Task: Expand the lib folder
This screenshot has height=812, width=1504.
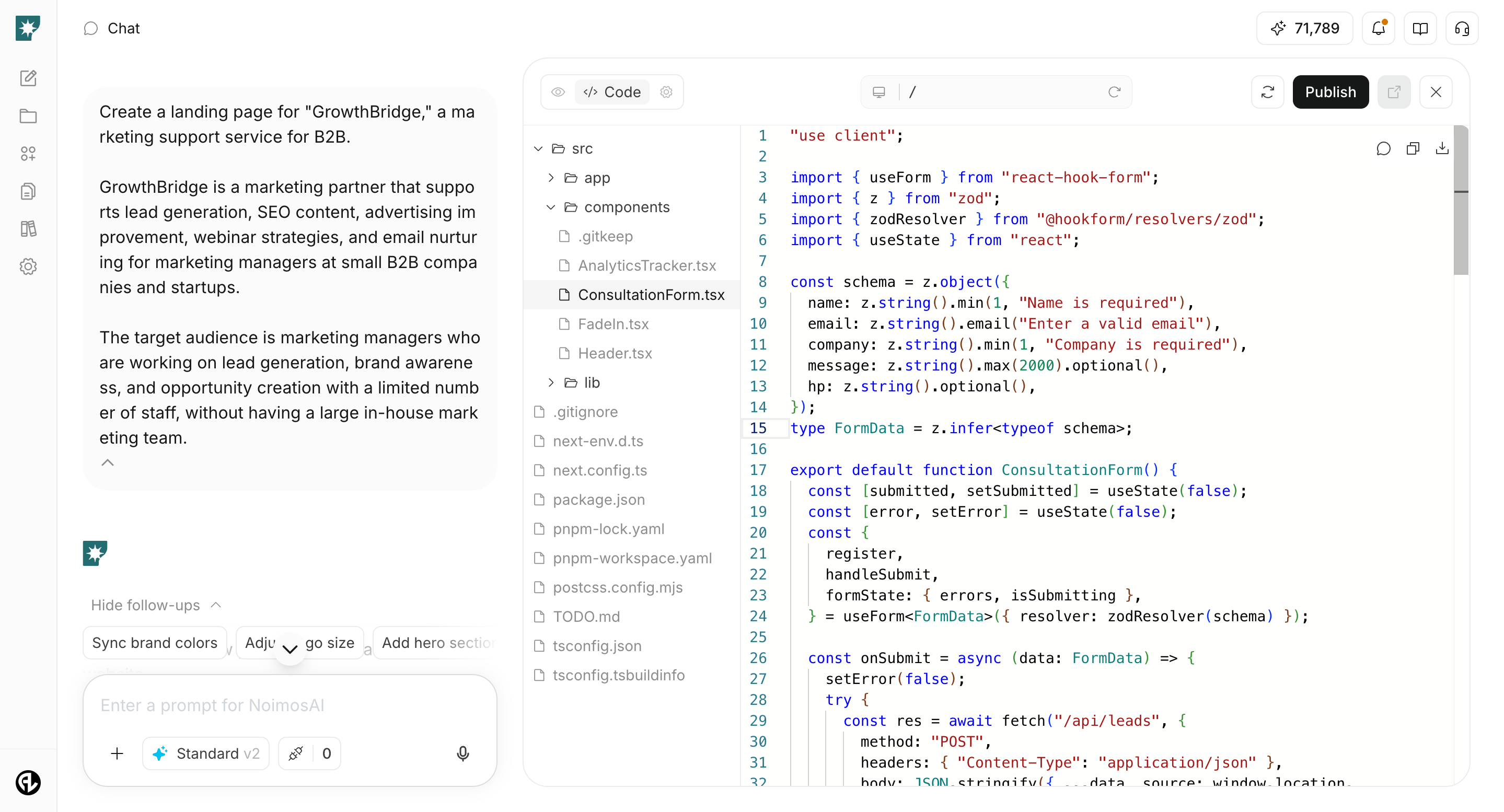Action: [551, 383]
